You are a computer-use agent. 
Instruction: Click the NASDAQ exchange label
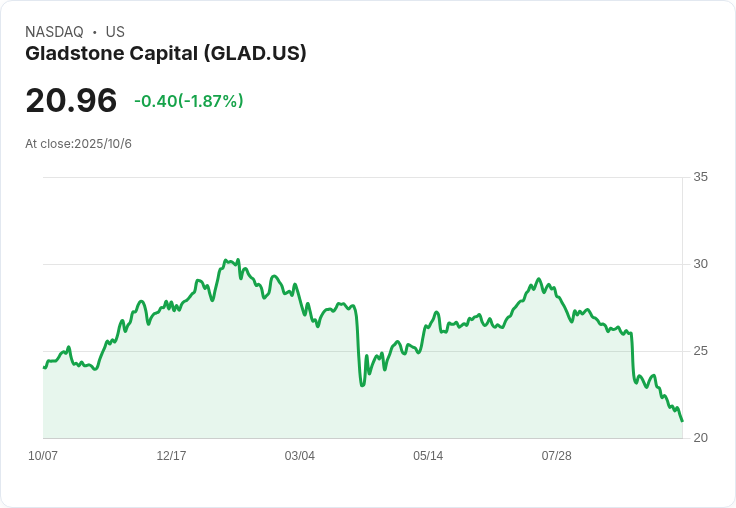point(54,32)
